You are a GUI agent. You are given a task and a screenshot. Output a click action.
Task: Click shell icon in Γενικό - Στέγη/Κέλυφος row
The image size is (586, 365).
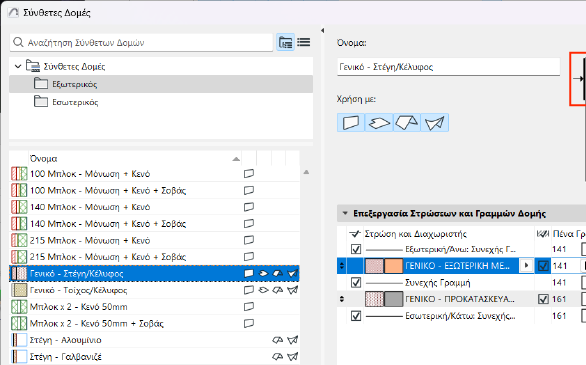[293, 273]
